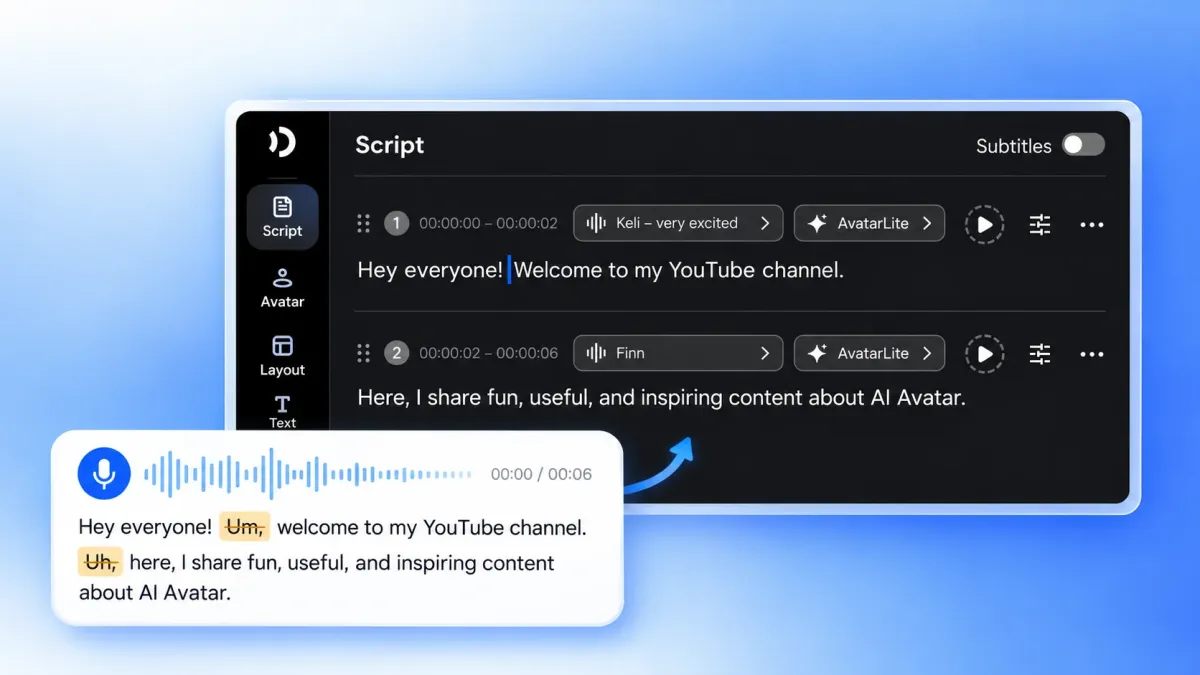Open the Keli – very excited voice dropdown
1200x675 pixels.
point(678,223)
